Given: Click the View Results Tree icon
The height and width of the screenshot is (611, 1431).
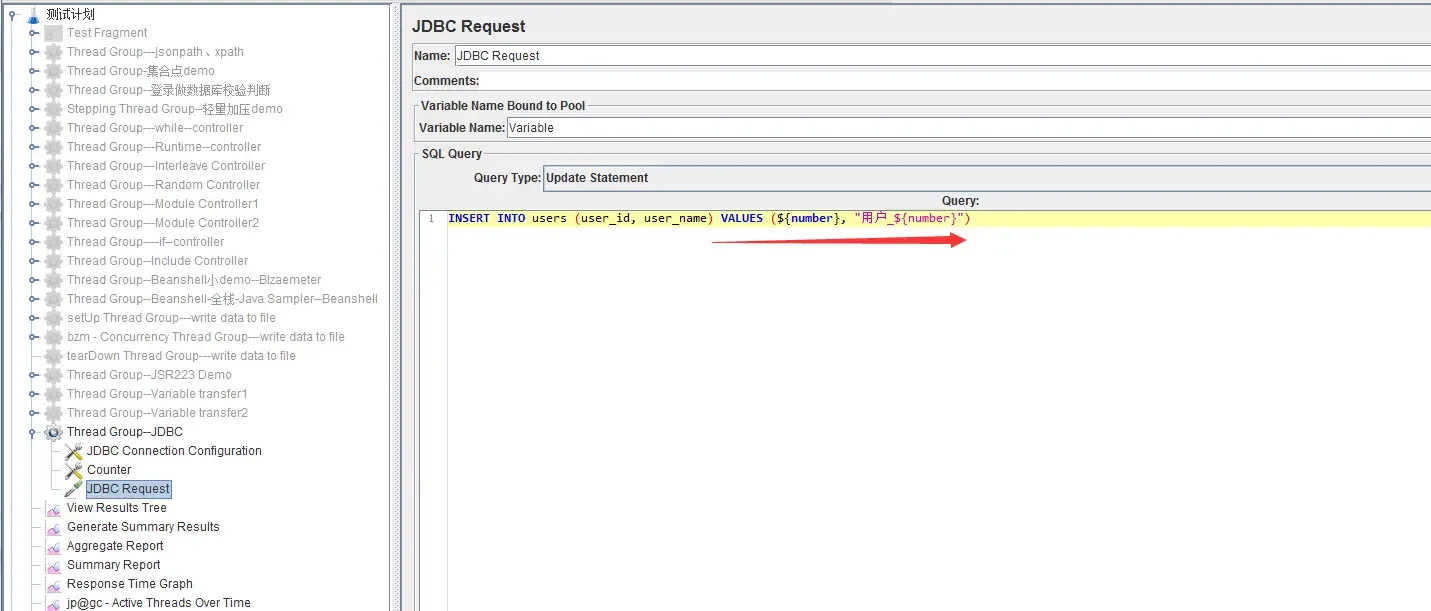Looking at the screenshot, I should (x=53, y=508).
